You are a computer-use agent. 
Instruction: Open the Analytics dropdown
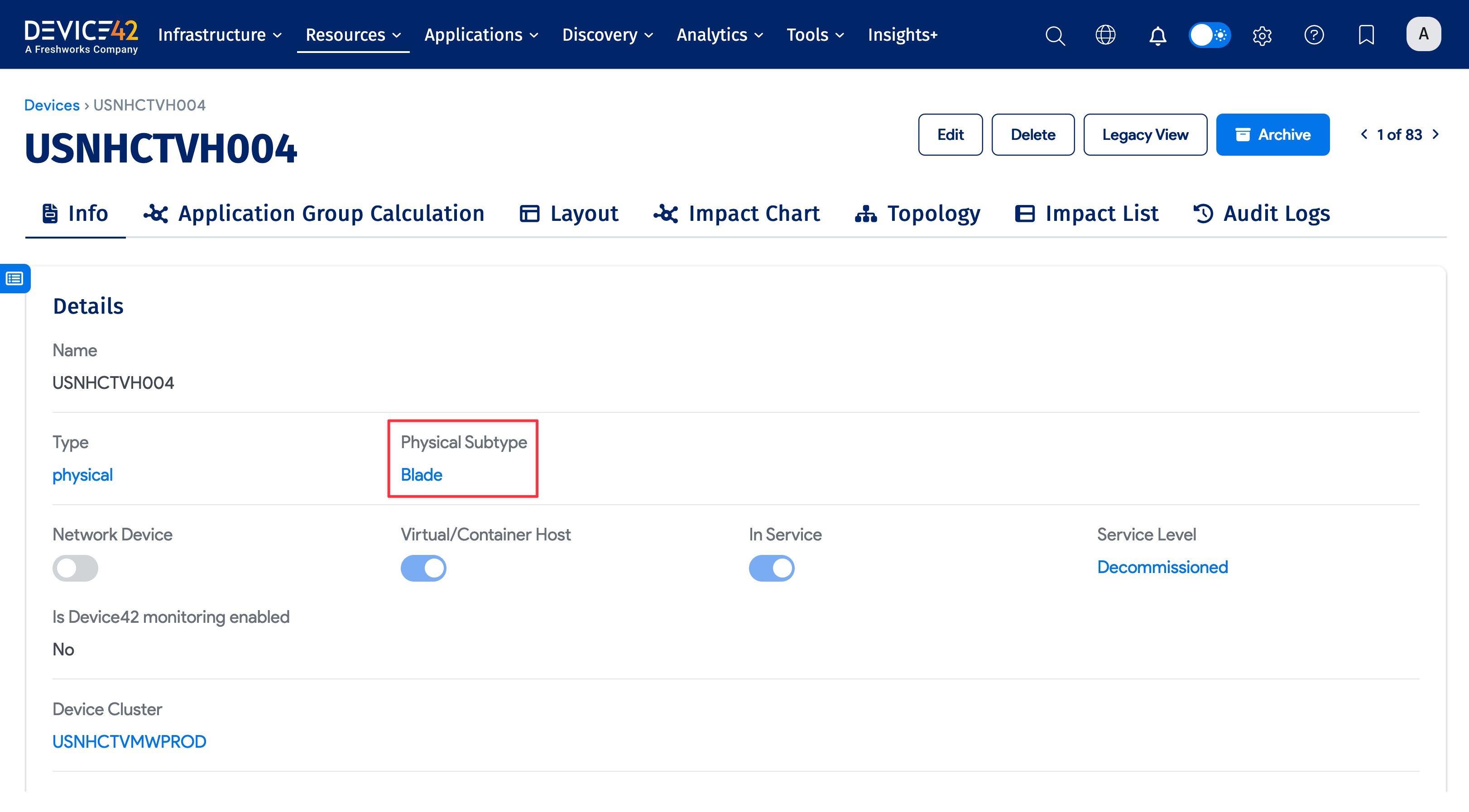point(719,35)
